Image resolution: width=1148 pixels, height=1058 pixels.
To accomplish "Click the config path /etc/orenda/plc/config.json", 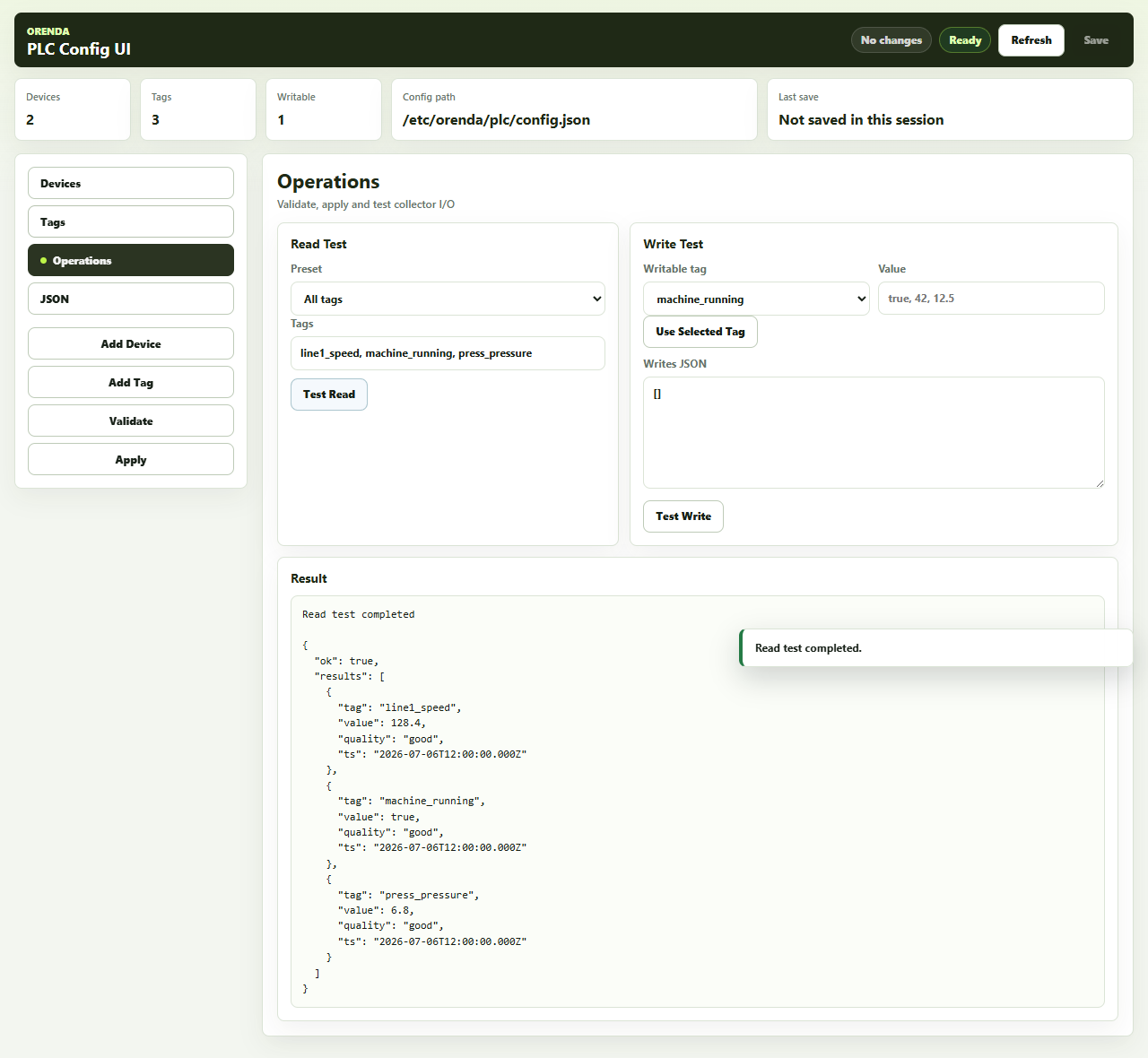I will pos(496,120).
